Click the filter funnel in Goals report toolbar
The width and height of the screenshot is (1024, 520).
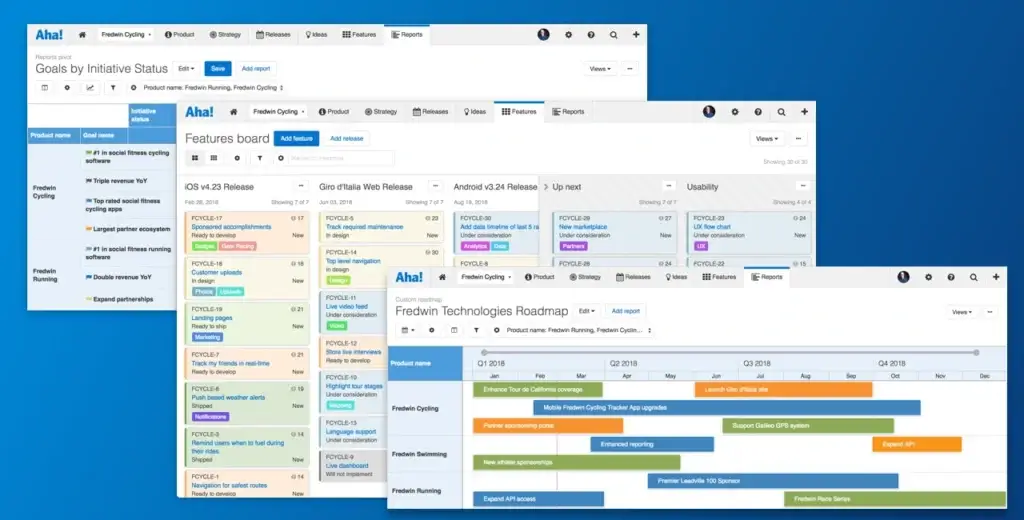113,88
